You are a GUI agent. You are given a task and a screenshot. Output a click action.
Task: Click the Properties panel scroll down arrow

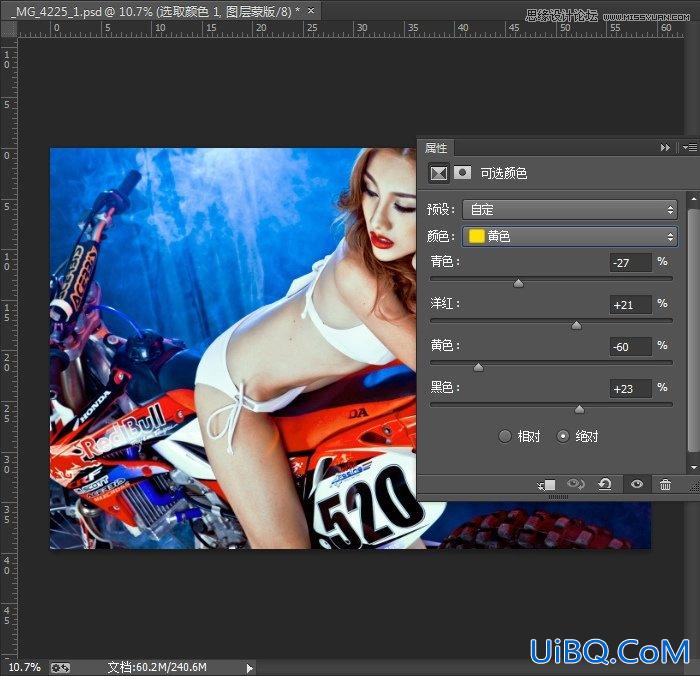pos(694,467)
